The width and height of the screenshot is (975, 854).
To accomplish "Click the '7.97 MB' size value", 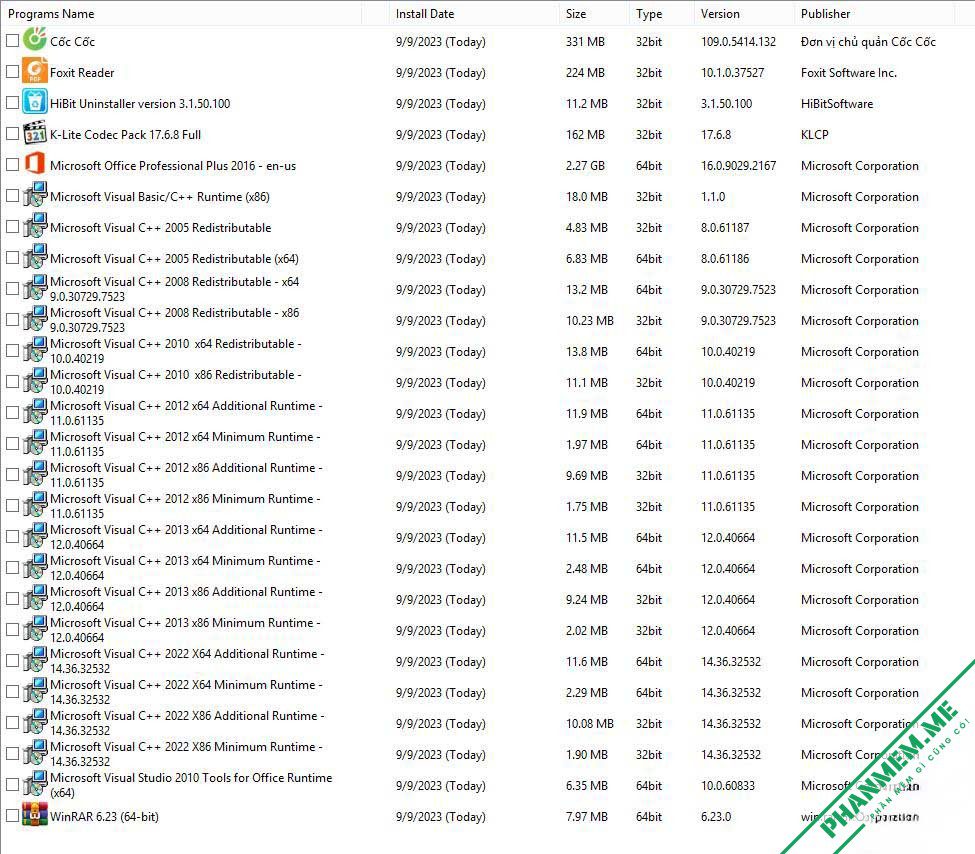I will click(x=586, y=817).
